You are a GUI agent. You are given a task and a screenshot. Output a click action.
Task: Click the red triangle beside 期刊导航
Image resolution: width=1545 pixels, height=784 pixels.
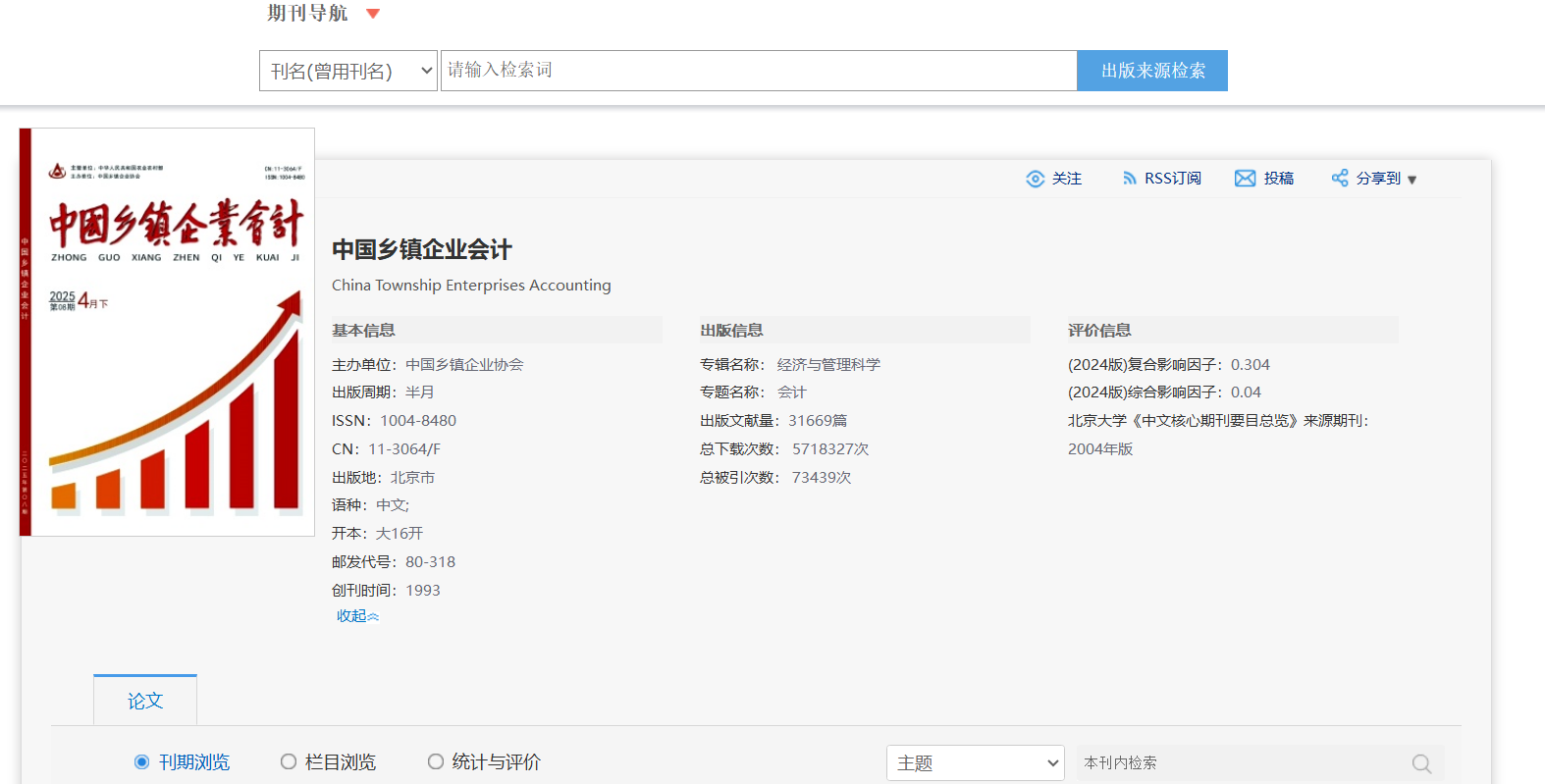click(373, 14)
